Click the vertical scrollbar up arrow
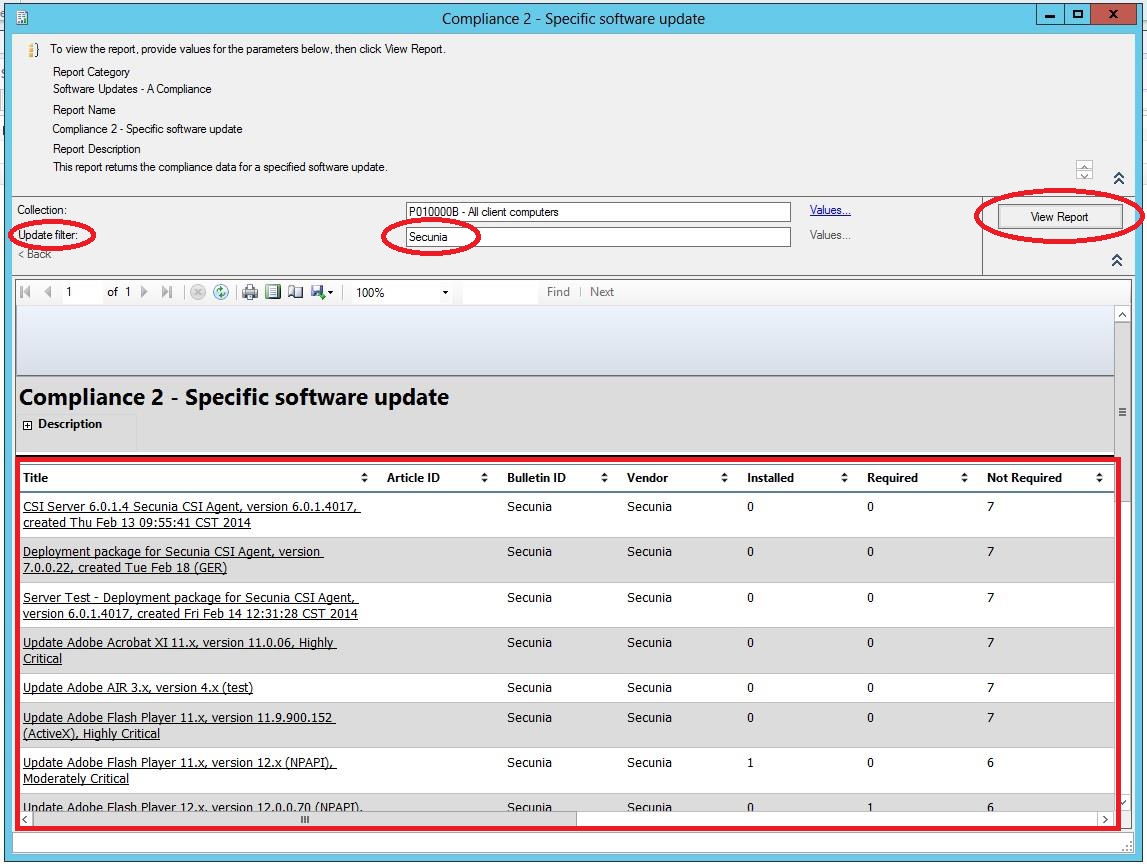1147x867 pixels. [x=1122, y=314]
